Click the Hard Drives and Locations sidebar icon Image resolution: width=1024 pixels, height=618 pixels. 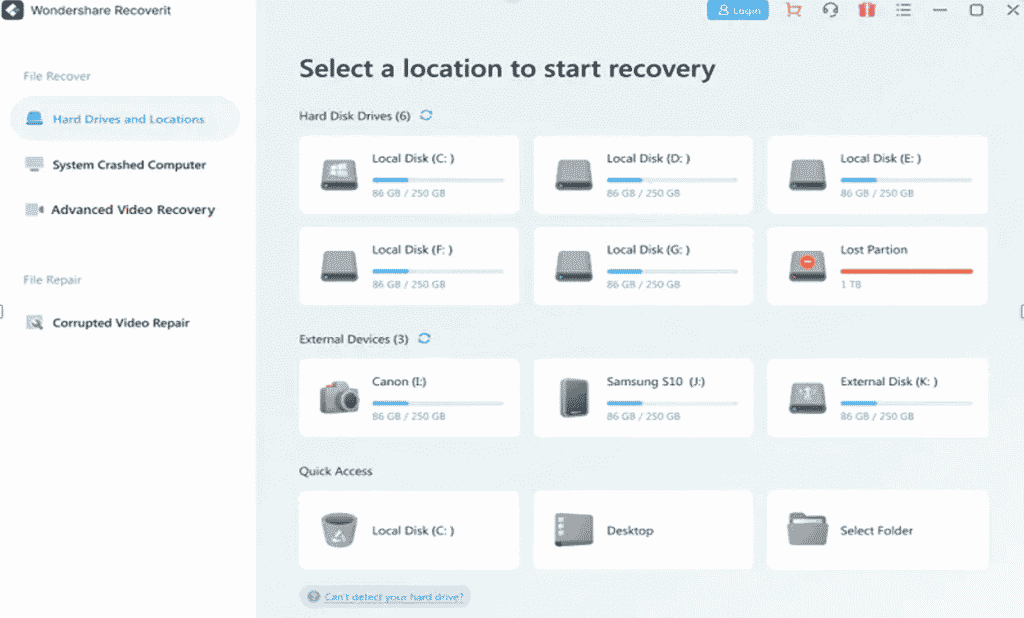tap(34, 119)
